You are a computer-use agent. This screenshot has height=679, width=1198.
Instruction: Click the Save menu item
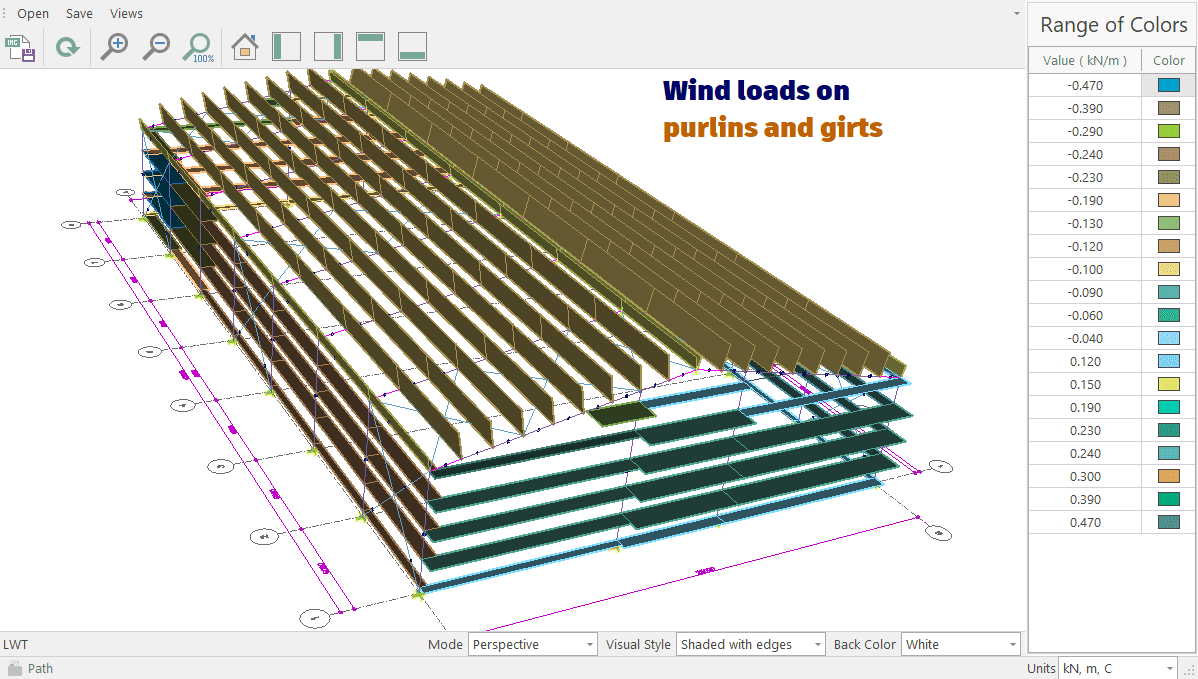(x=79, y=14)
